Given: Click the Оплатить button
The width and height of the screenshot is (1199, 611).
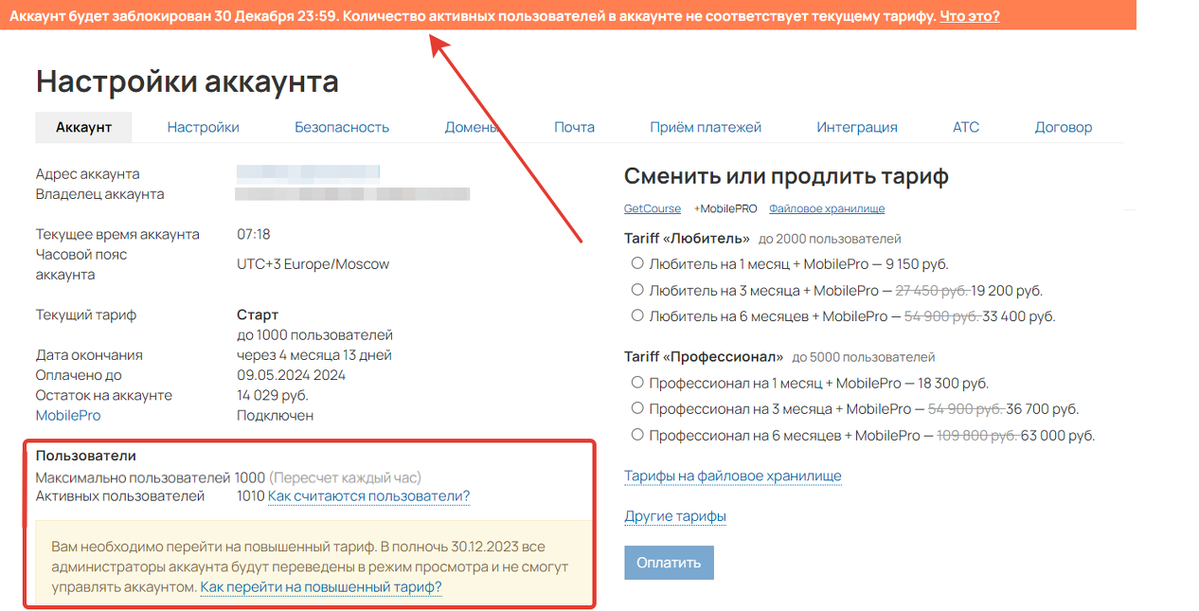Looking at the screenshot, I should 668,563.
